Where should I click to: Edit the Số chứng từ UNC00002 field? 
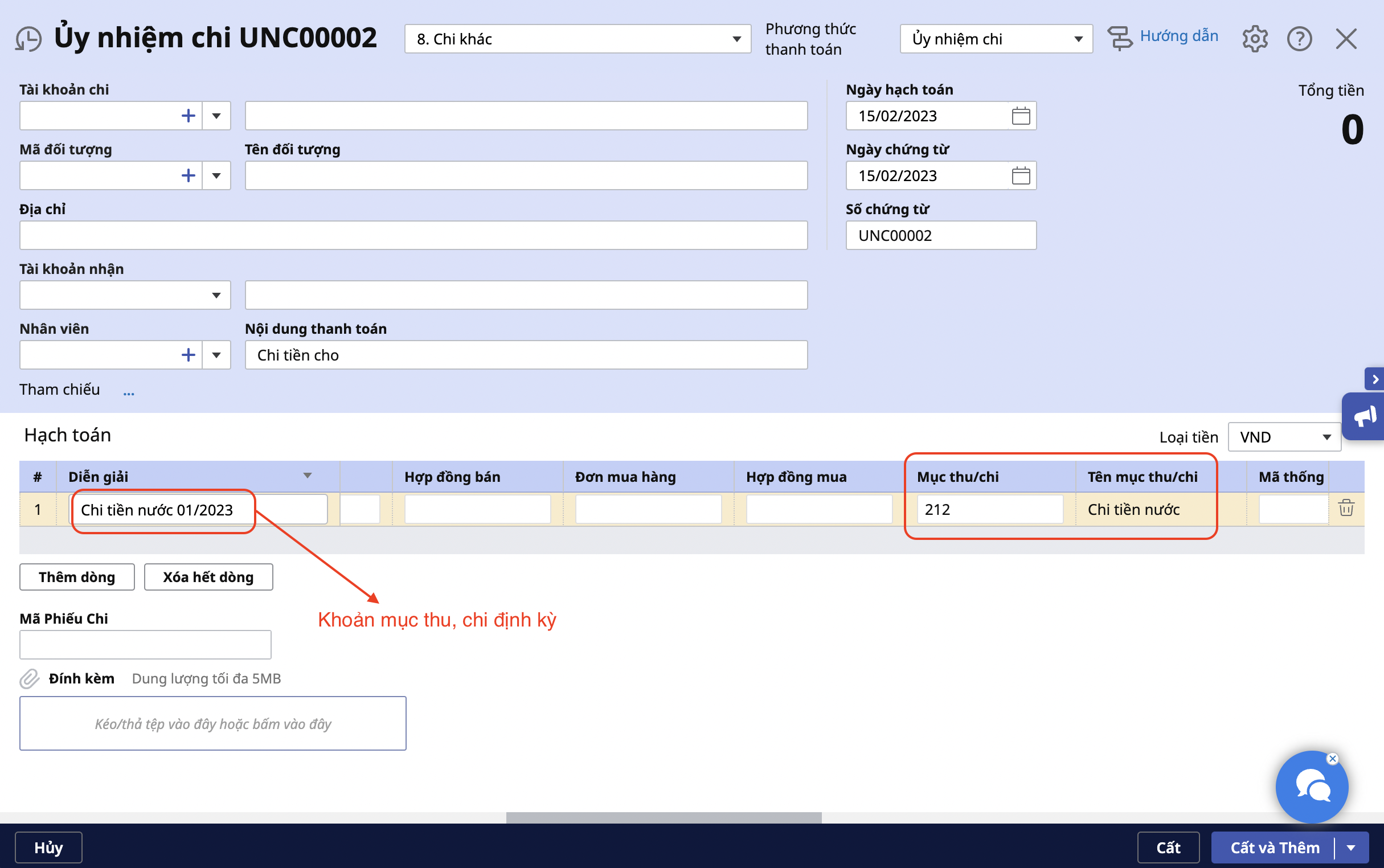(x=941, y=235)
